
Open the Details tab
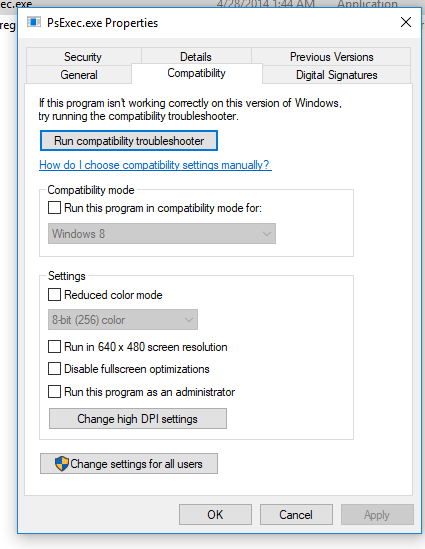196,56
